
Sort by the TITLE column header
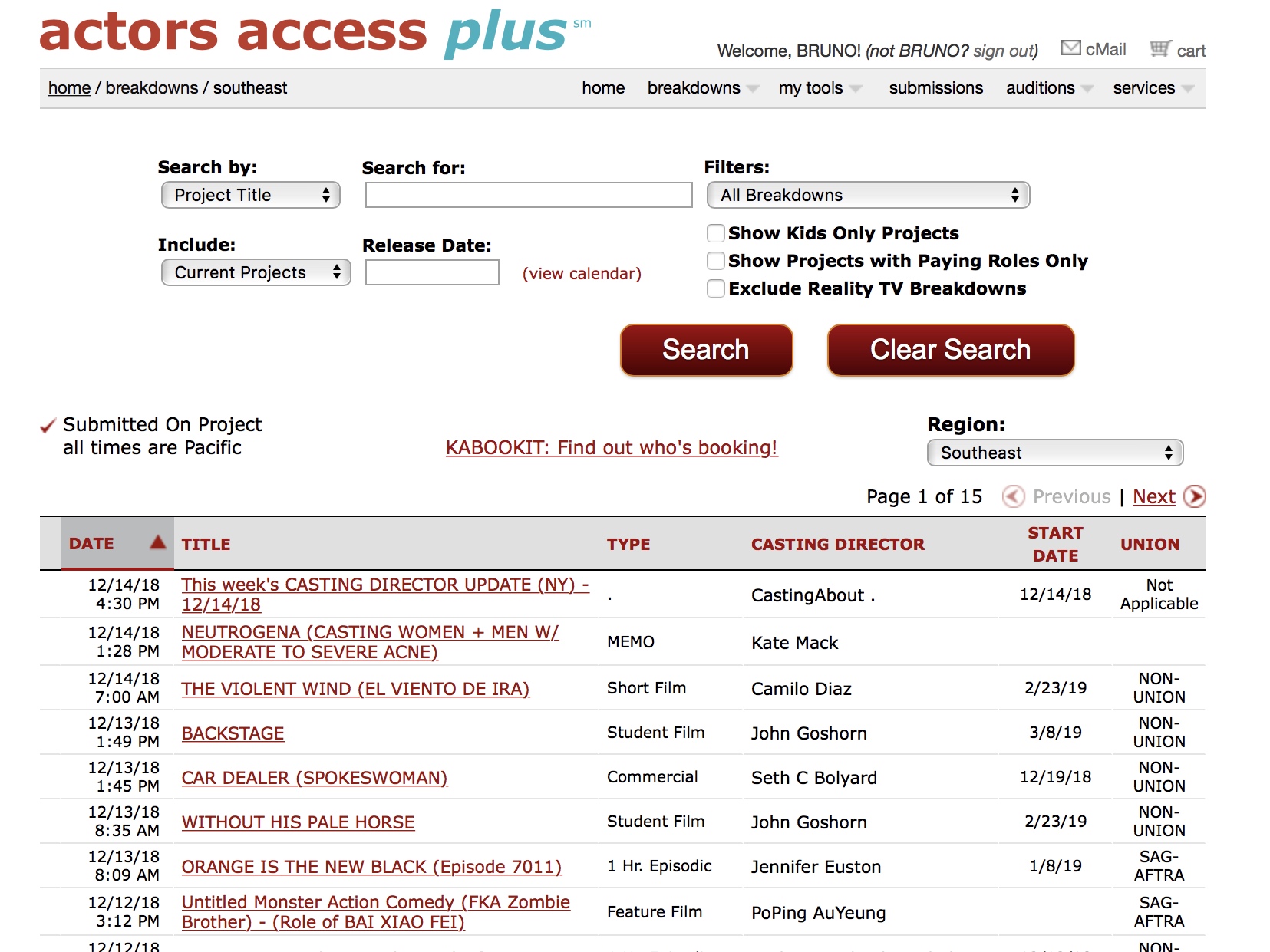click(x=206, y=544)
